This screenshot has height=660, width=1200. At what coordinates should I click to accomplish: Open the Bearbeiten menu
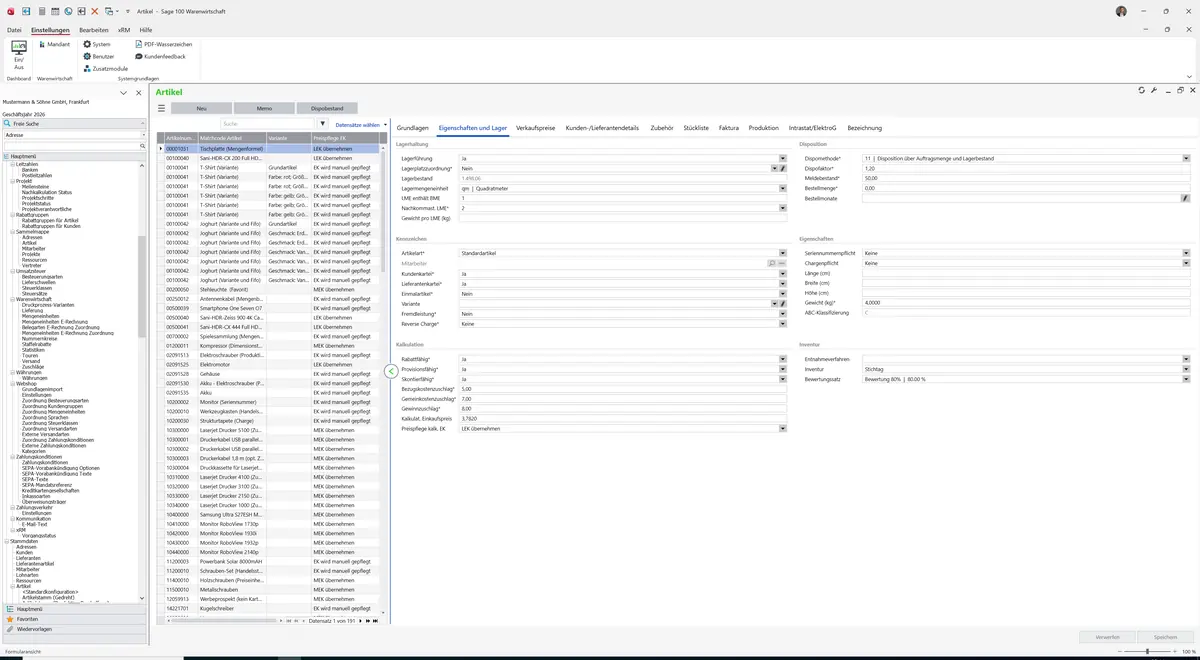(x=94, y=30)
